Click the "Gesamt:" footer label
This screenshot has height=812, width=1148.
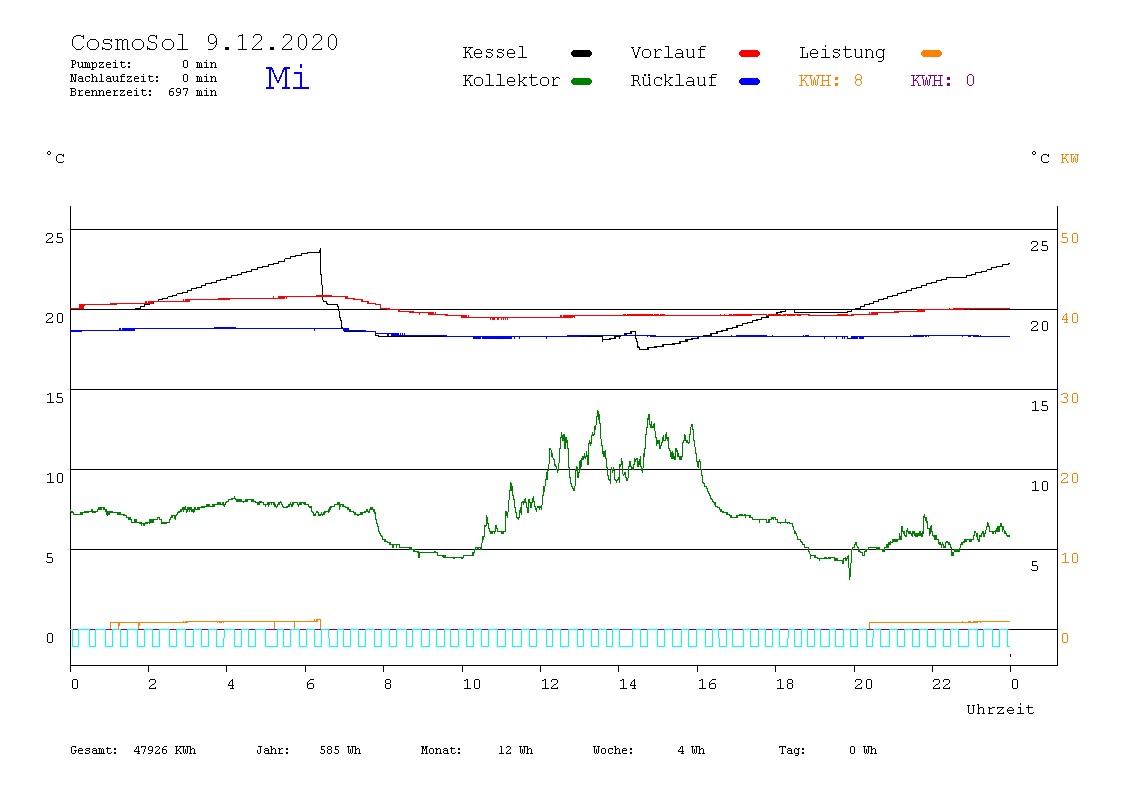(94, 750)
